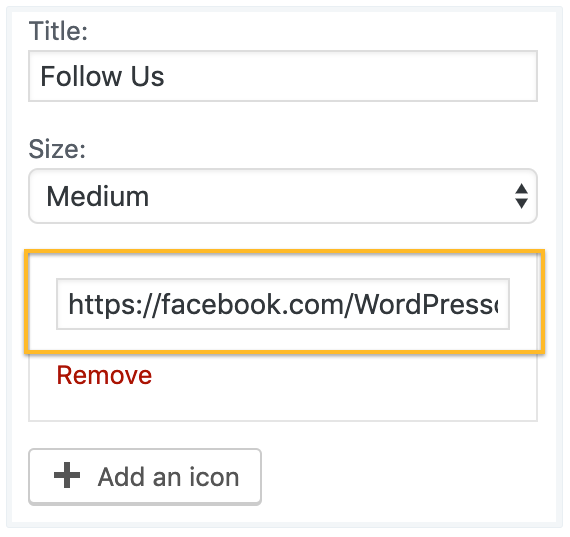Click the WordPress end of the URL text
Image resolution: width=570 pixels, height=537 pixels.
425,304
